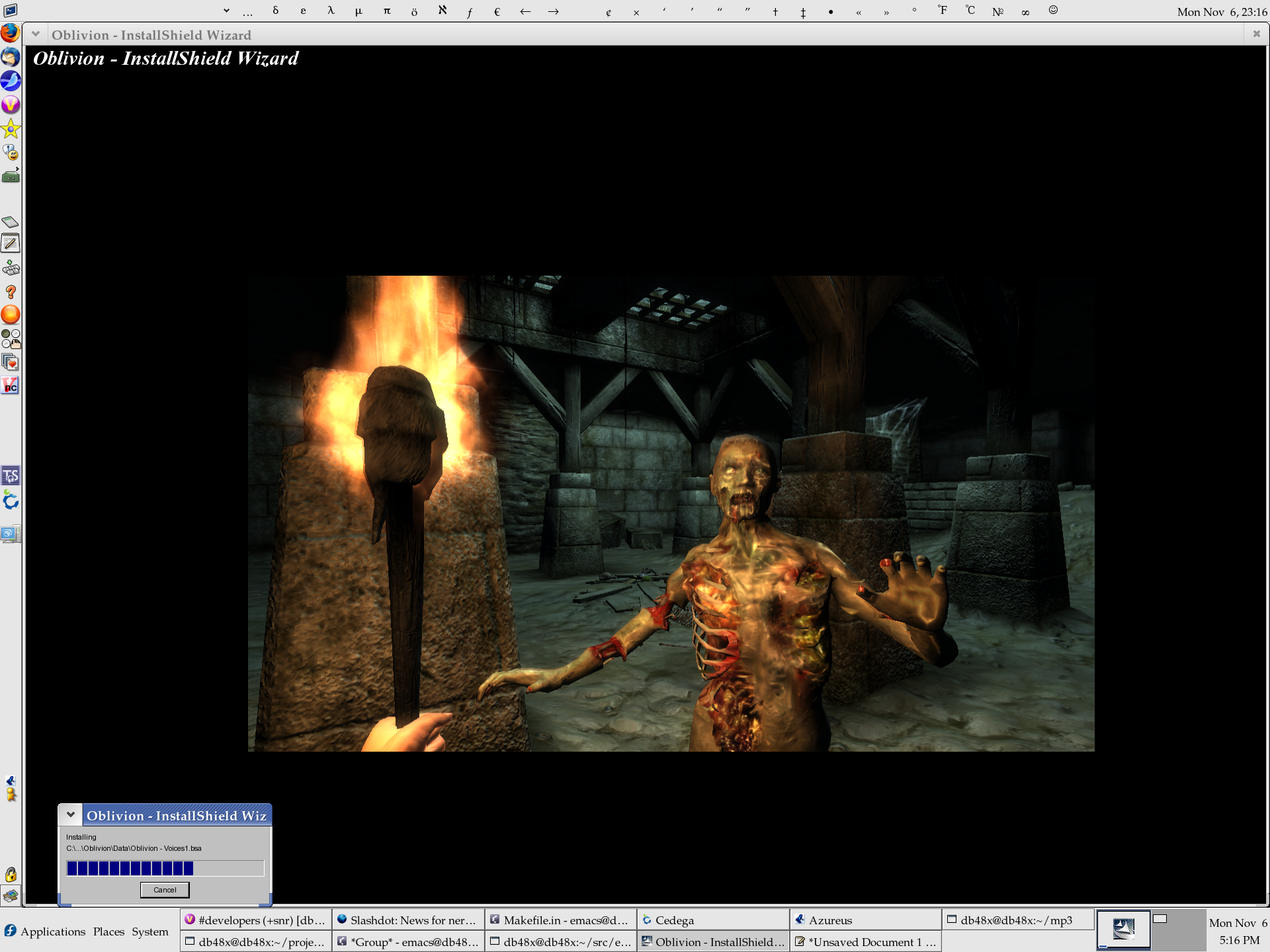Click the padlock lock screen icon
This screenshot has height=952, width=1270.
tap(11, 874)
